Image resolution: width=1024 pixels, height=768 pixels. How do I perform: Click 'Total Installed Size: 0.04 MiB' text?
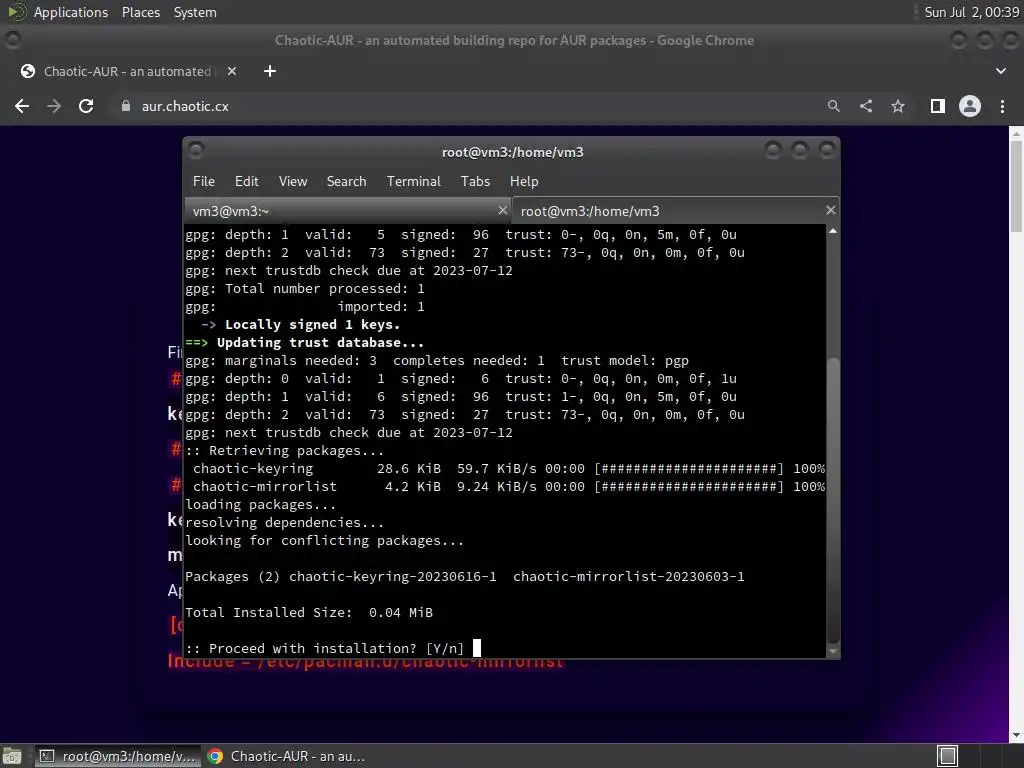point(309,613)
